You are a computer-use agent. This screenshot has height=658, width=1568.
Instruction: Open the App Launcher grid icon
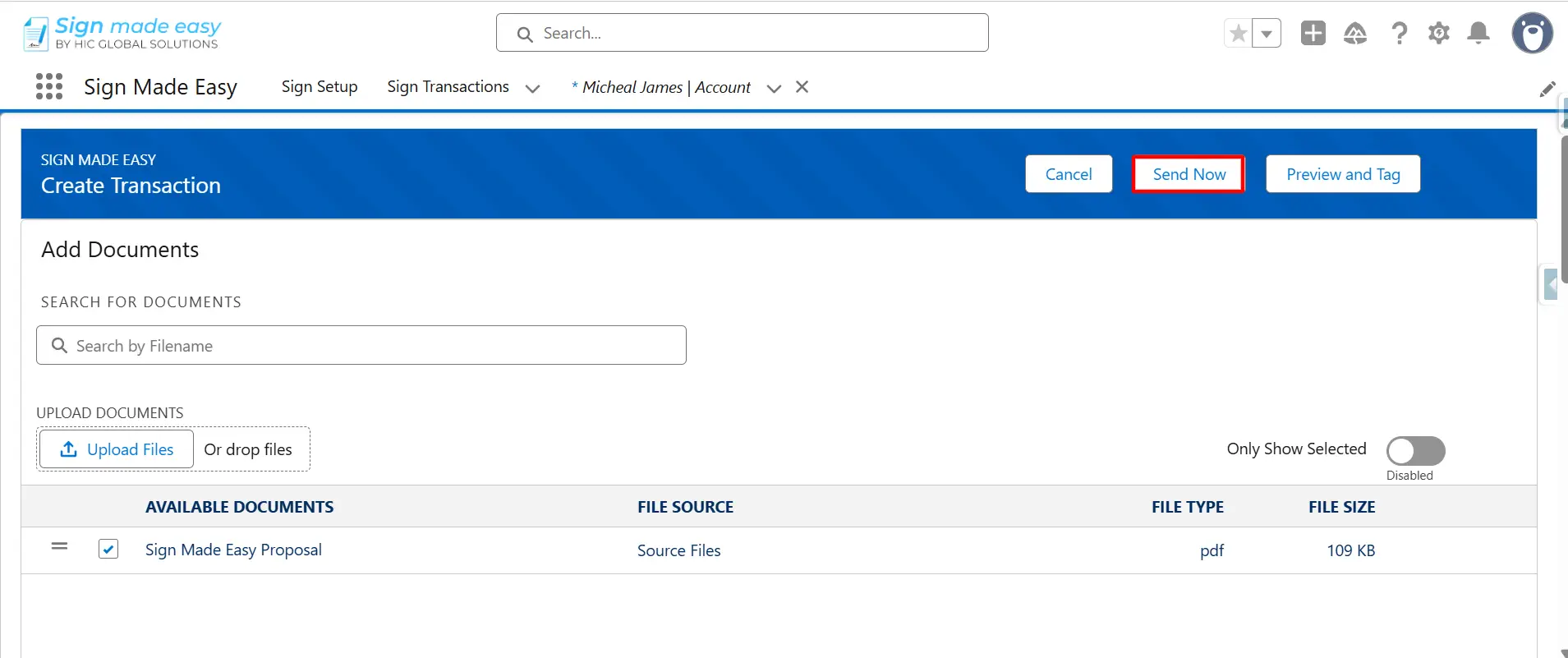(x=49, y=86)
